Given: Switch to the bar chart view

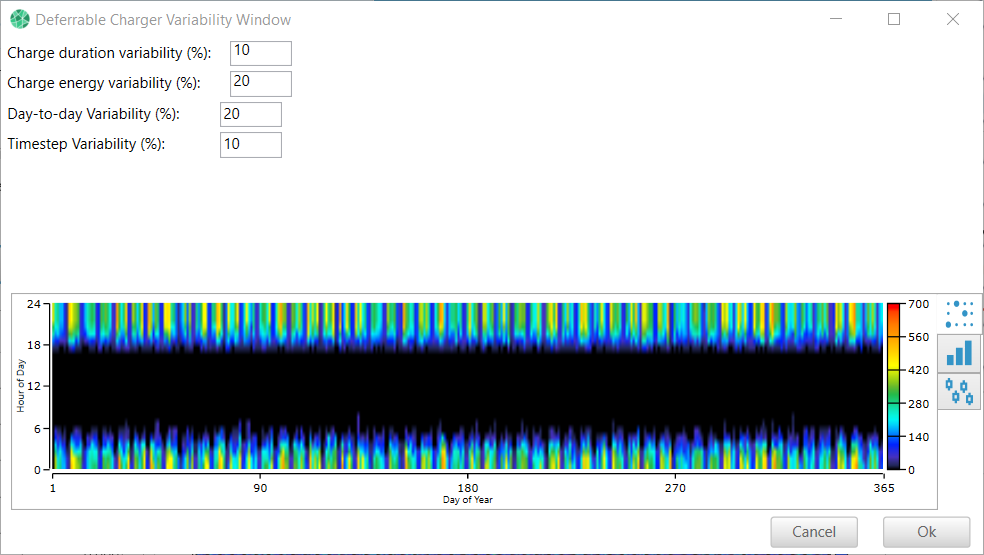Looking at the screenshot, I should pos(960,353).
